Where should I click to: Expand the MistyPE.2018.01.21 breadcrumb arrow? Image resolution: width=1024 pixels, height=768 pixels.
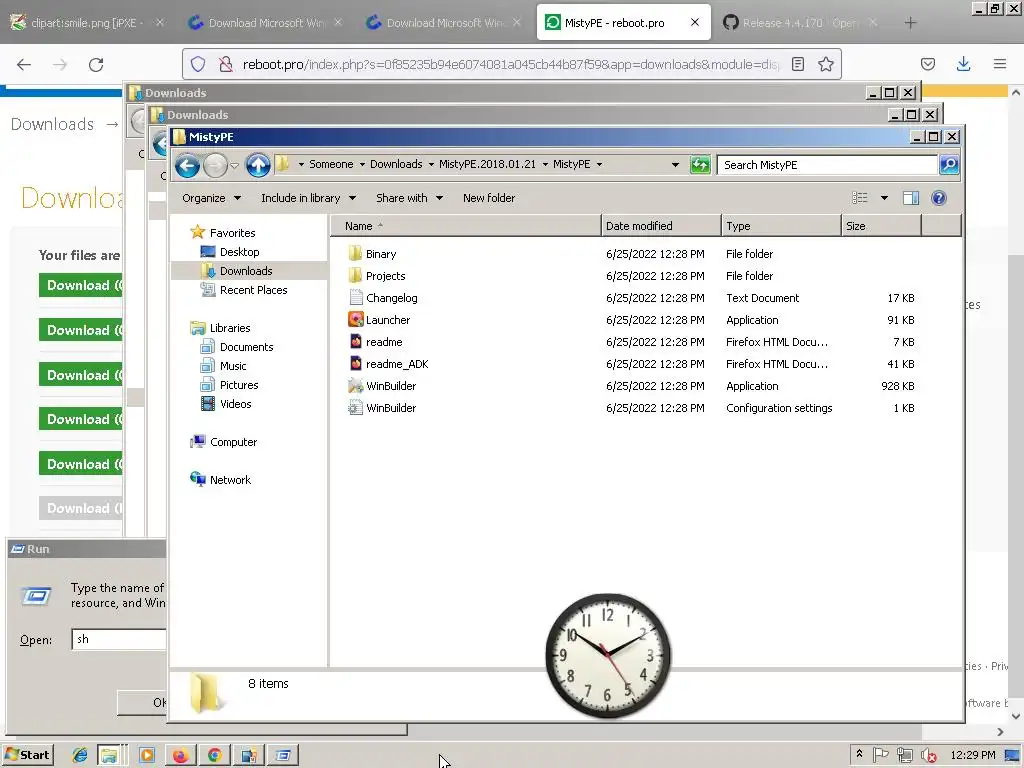click(x=545, y=165)
